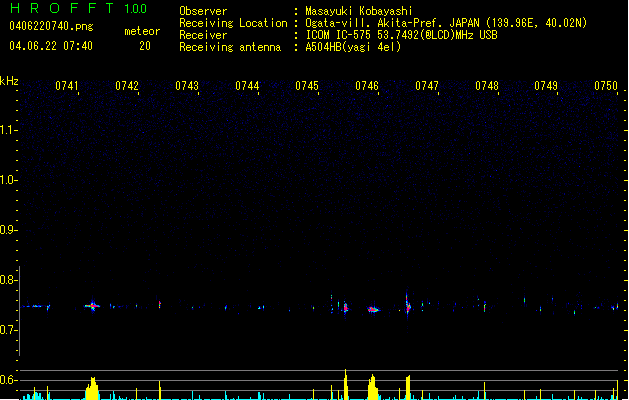Click the Receiving Location label
Viewport: 629px width, 400px height.
click(233, 23)
